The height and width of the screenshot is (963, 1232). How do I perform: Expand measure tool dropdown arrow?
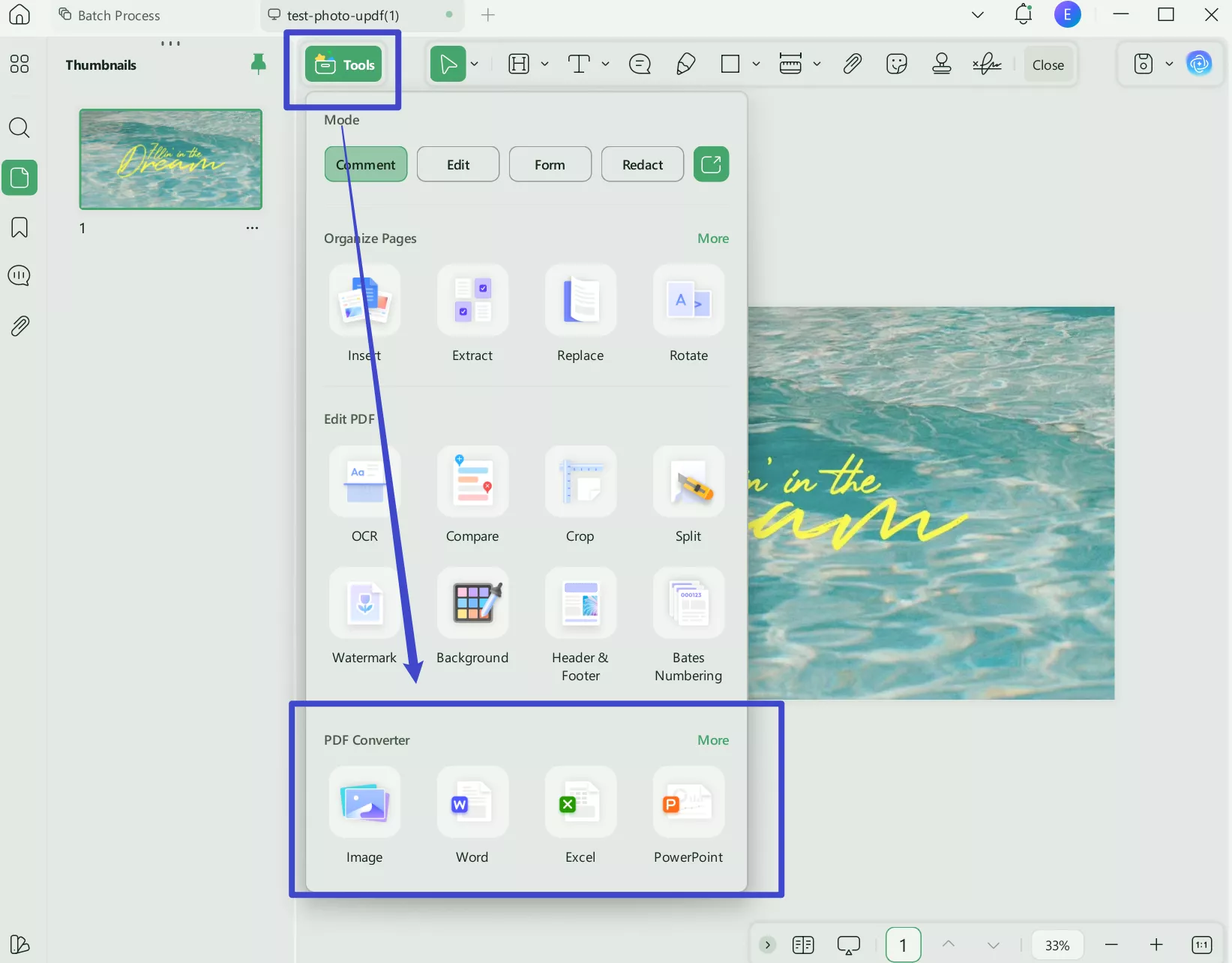point(817,64)
